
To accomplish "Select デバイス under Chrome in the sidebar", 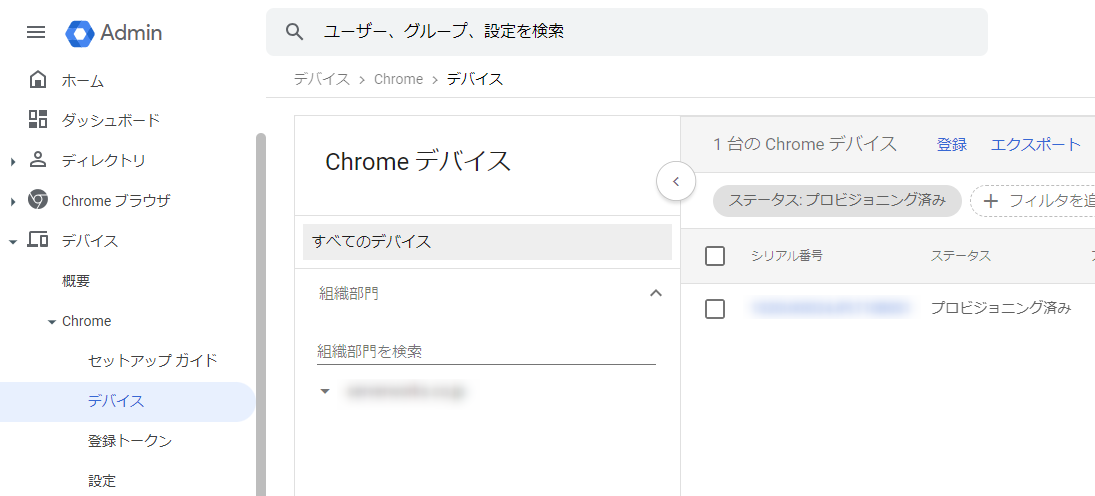I will [127, 402].
